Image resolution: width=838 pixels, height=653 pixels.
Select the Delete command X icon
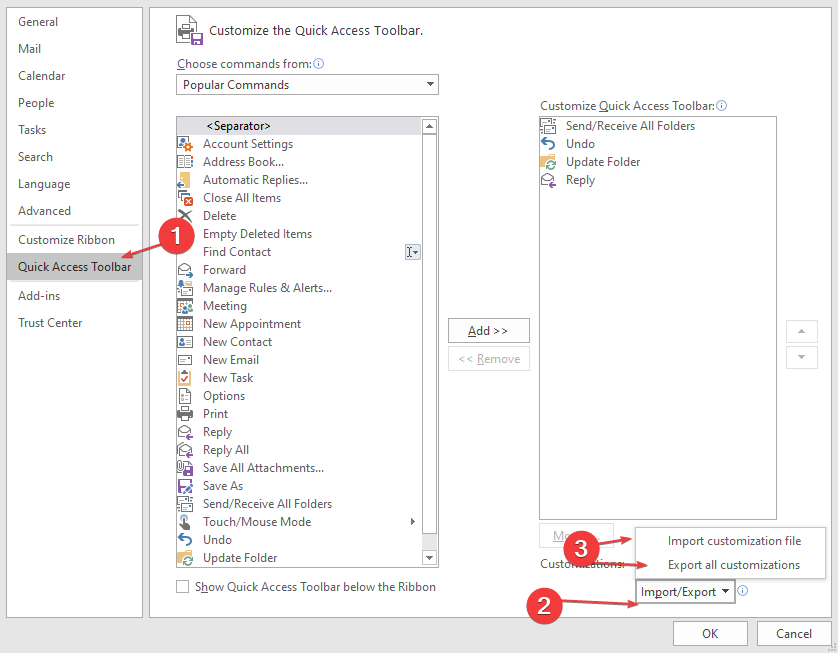click(184, 216)
